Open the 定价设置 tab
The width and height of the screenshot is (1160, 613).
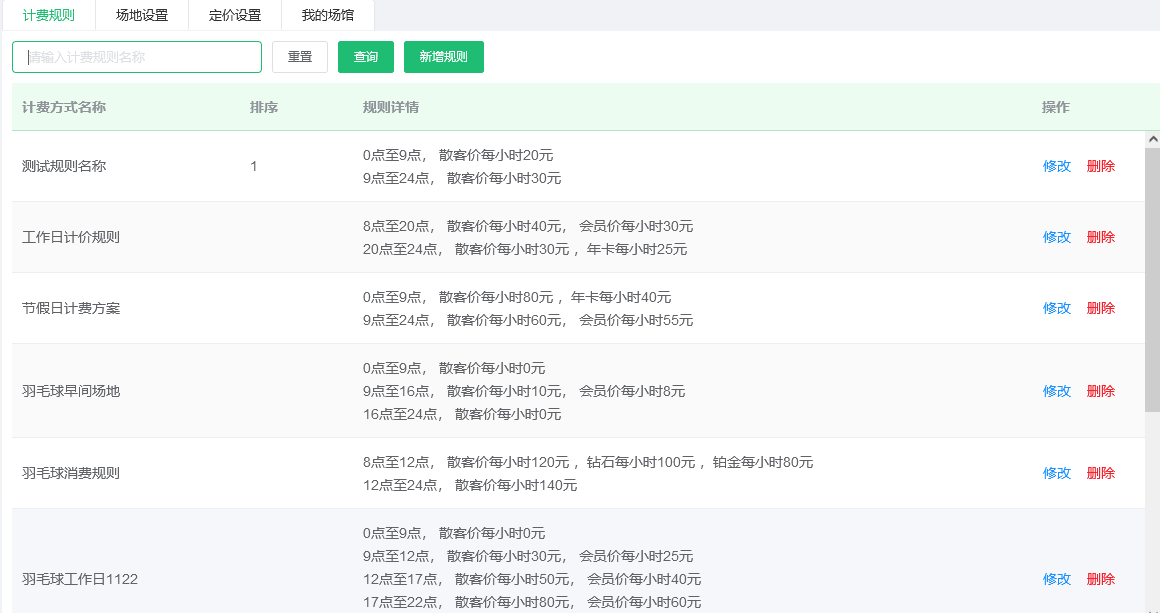[x=233, y=16]
